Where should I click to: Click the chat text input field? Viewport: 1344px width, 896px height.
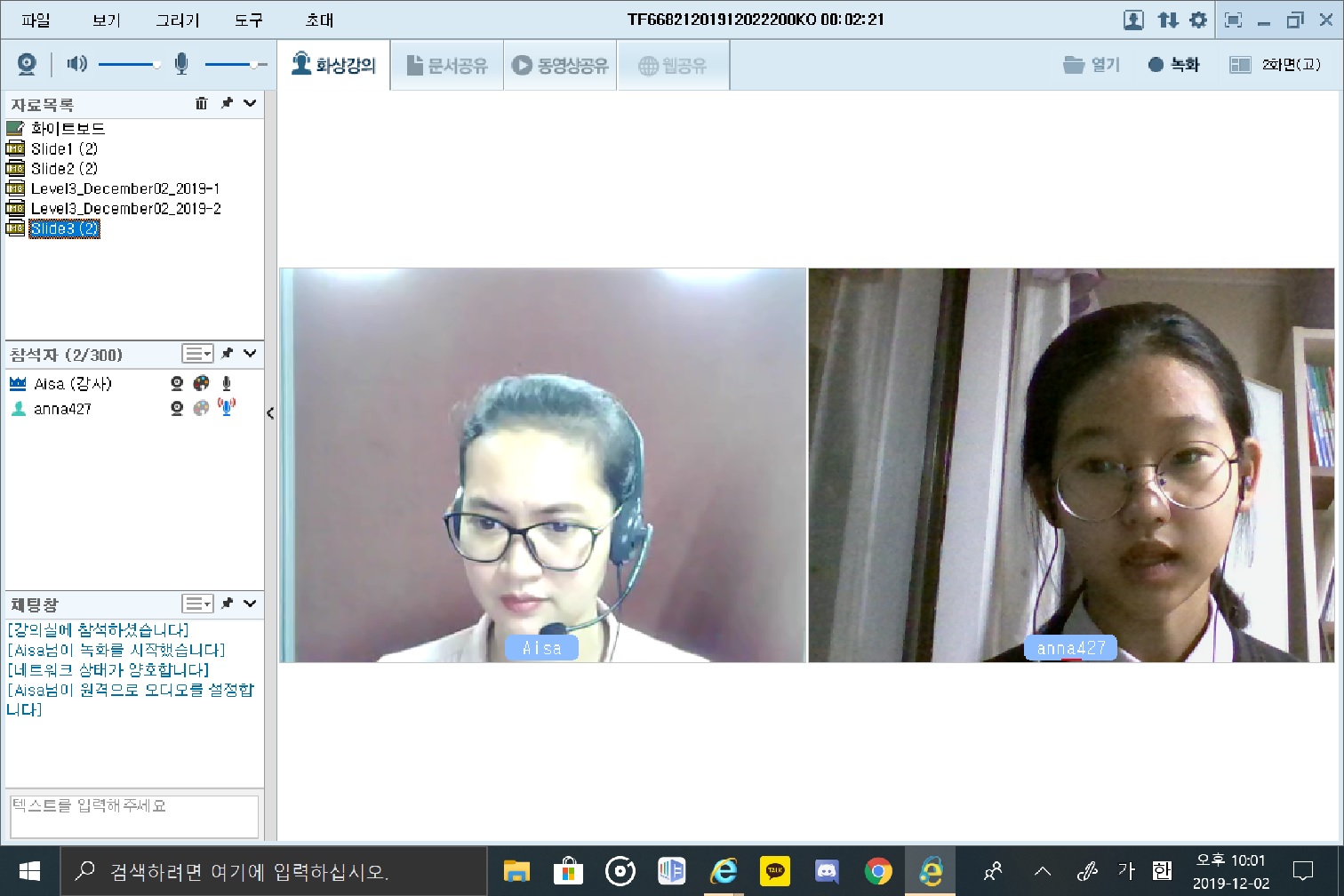pos(133,815)
